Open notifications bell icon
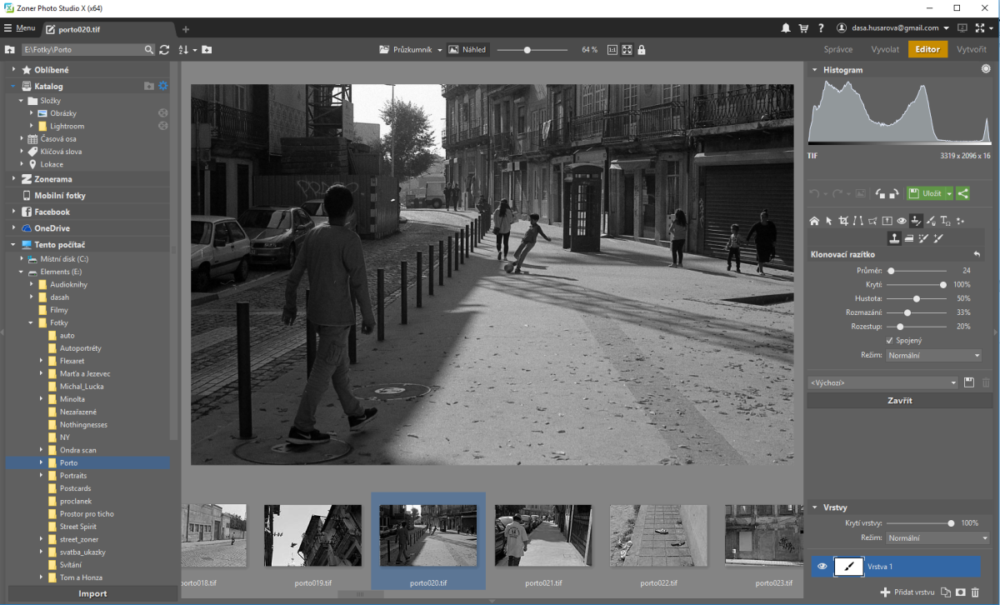 786,28
